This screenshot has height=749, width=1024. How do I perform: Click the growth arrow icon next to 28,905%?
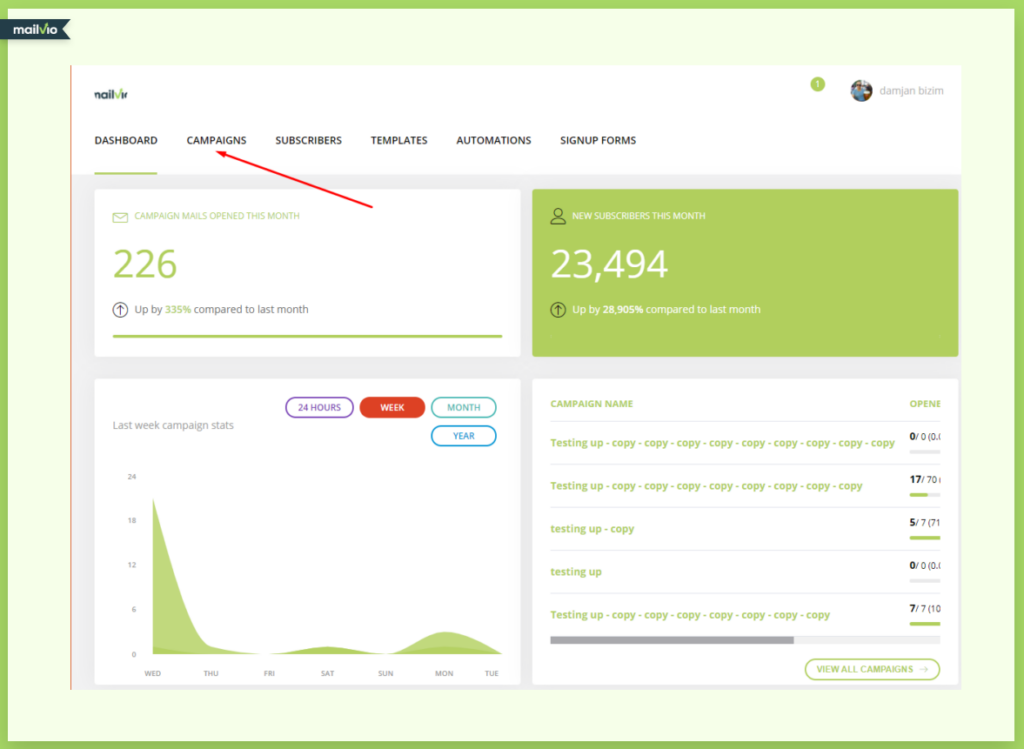click(x=558, y=310)
